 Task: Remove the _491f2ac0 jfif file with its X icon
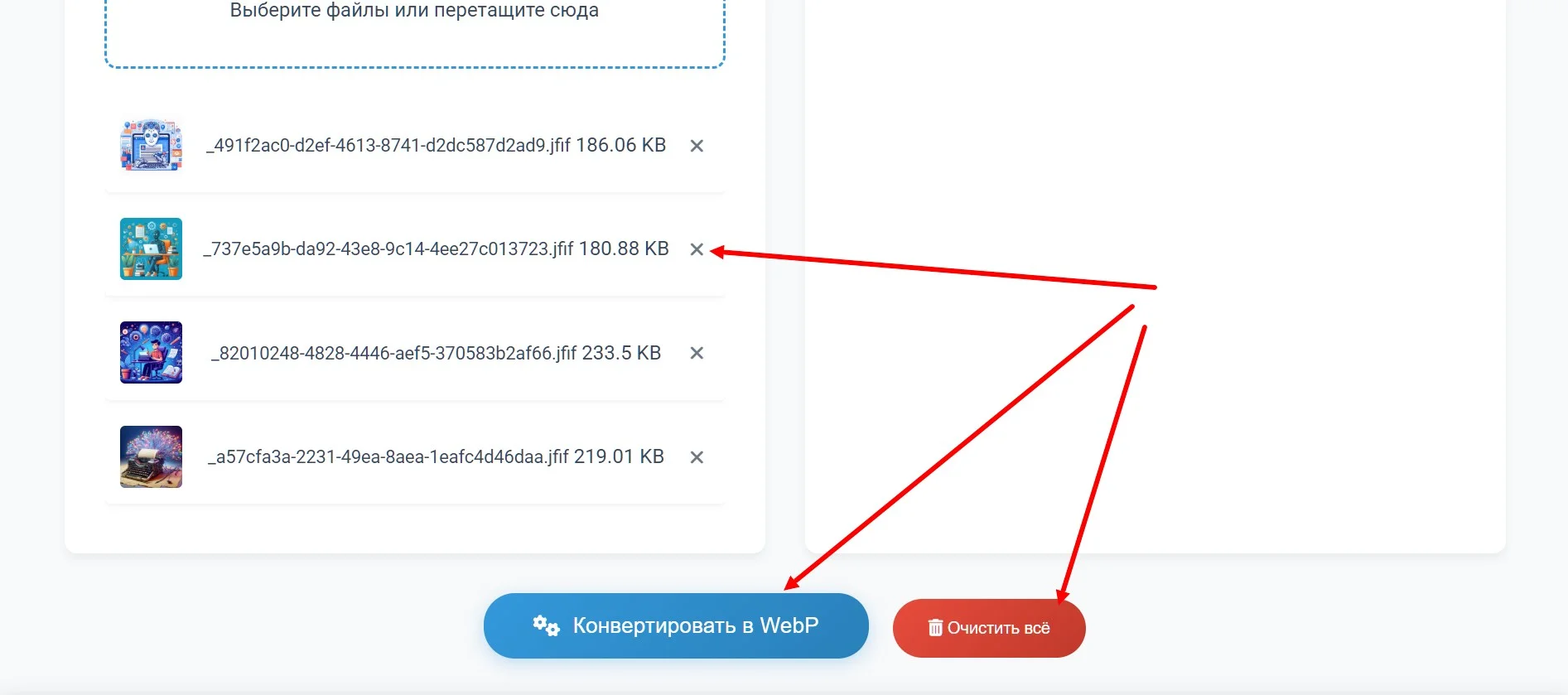[x=697, y=146]
